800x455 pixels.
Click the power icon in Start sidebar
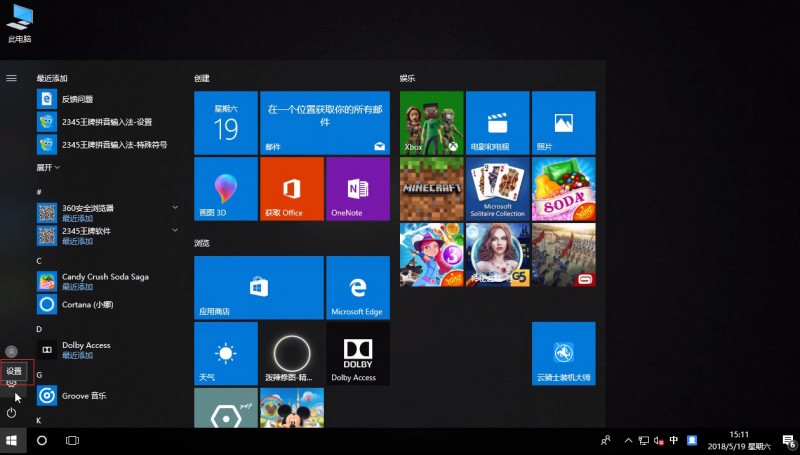pos(11,413)
